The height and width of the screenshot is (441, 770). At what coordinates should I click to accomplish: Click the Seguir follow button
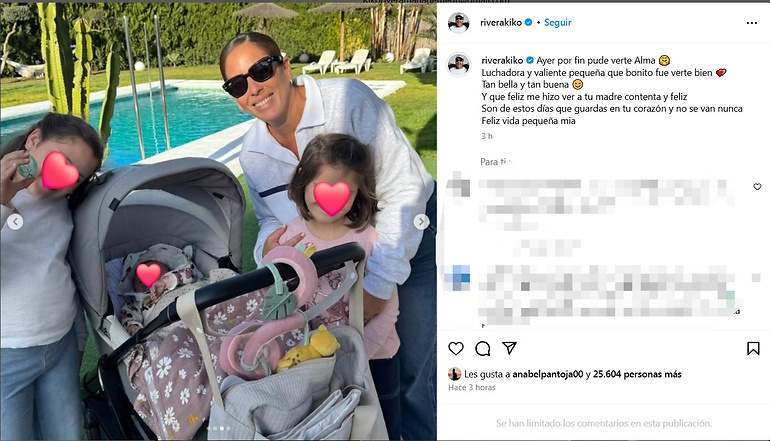pyautogui.click(x=558, y=23)
